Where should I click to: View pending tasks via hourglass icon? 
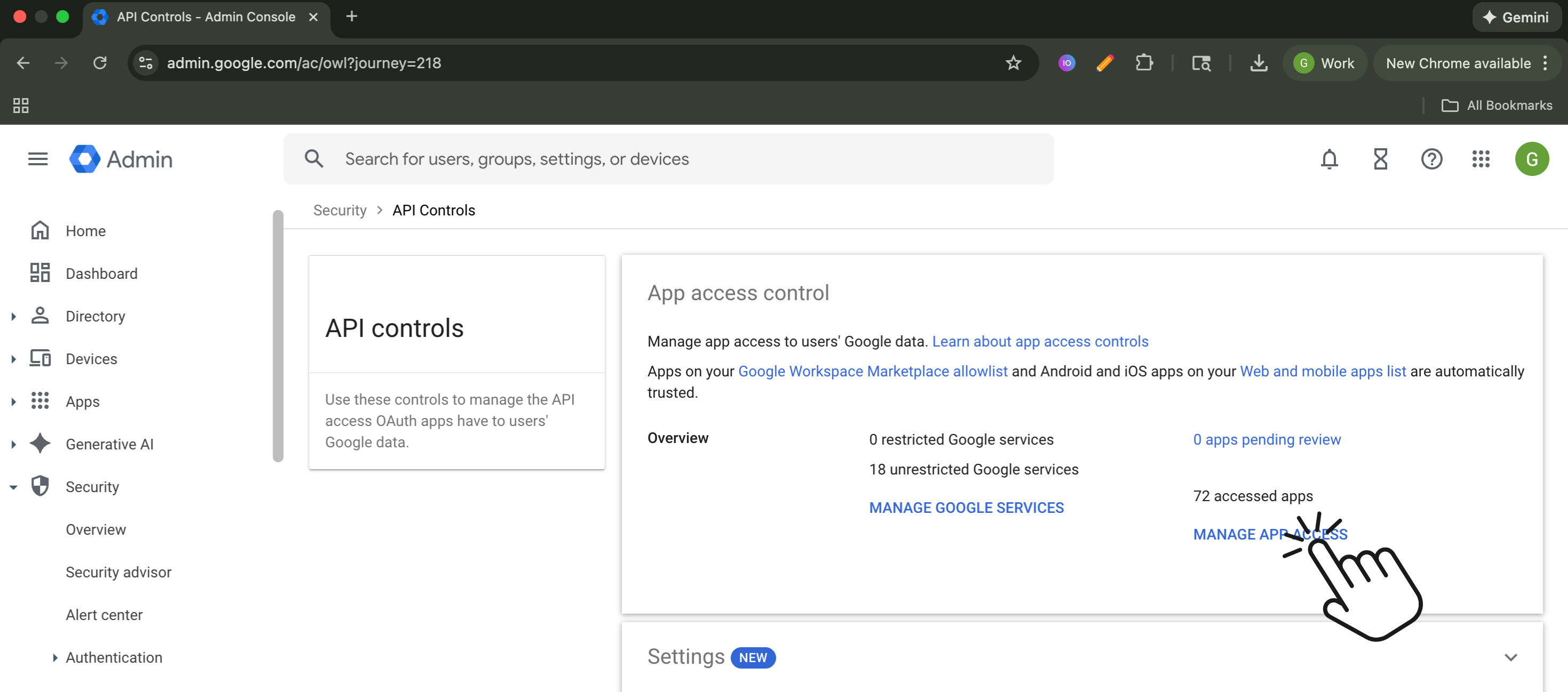coord(1380,159)
